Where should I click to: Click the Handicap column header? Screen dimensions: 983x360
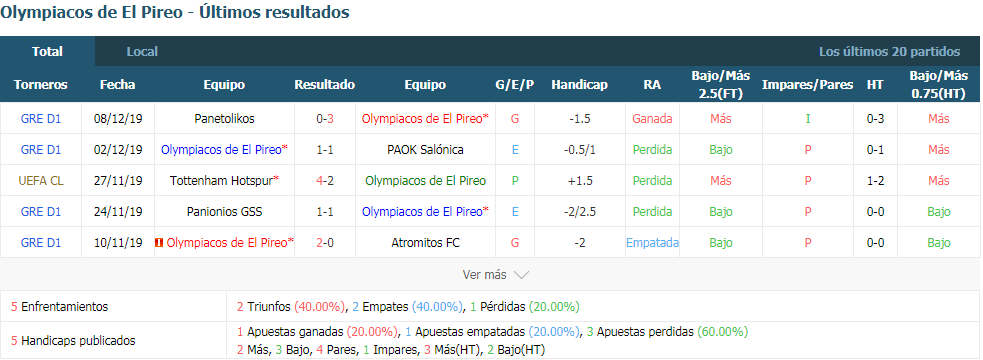579,85
